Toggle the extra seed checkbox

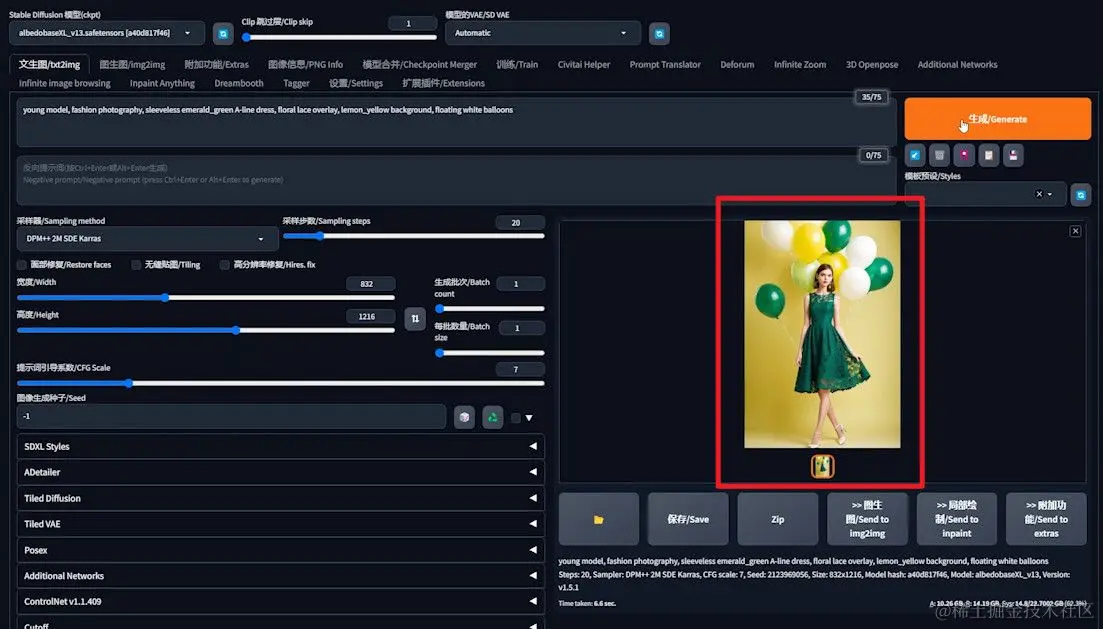point(516,418)
